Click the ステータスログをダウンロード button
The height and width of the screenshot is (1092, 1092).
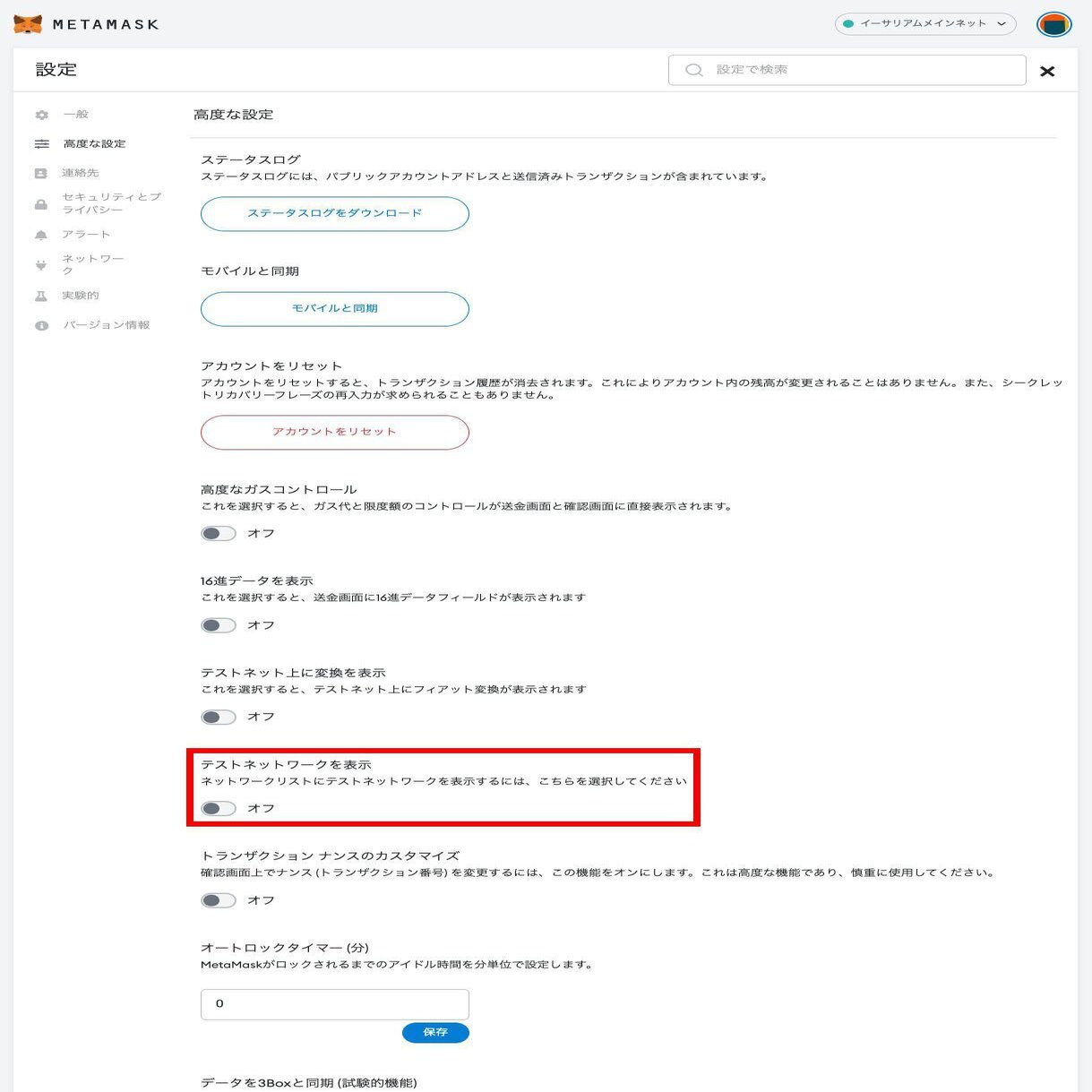click(334, 213)
